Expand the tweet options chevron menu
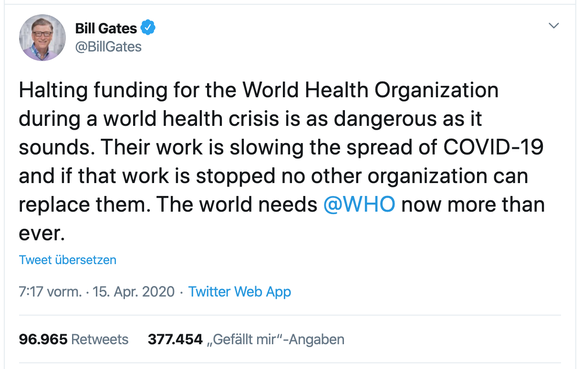This screenshot has height=369, width=582. tap(554, 25)
